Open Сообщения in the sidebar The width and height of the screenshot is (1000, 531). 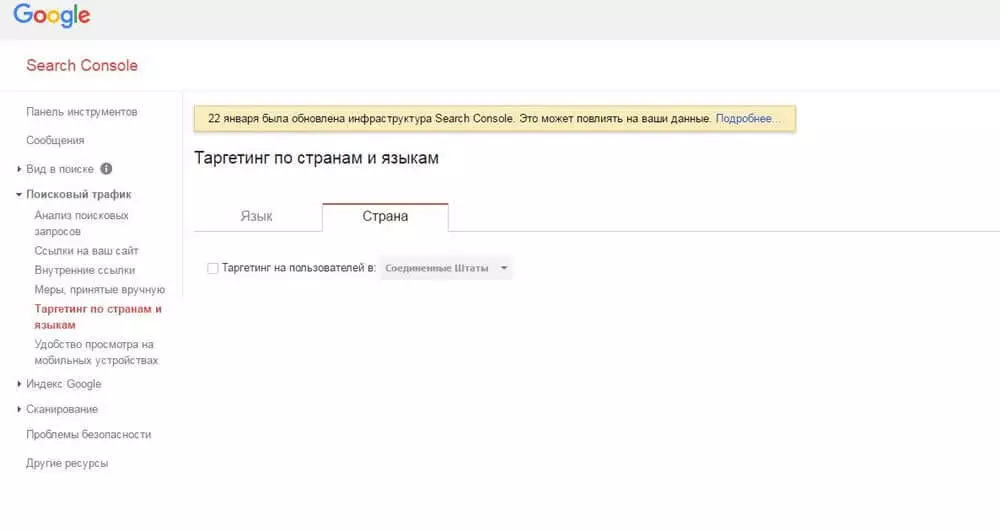coord(55,140)
